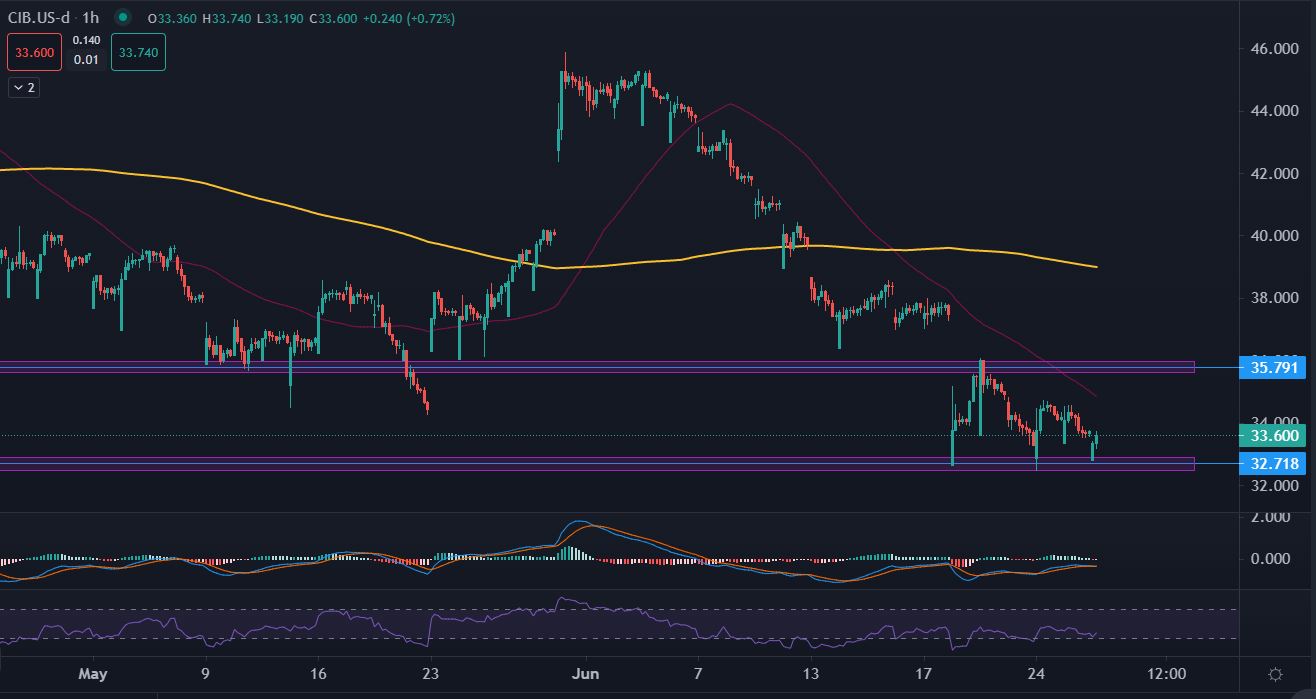The width and height of the screenshot is (1316, 699).
Task: Click the red 33.600 sell price button
Action: coord(34,53)
